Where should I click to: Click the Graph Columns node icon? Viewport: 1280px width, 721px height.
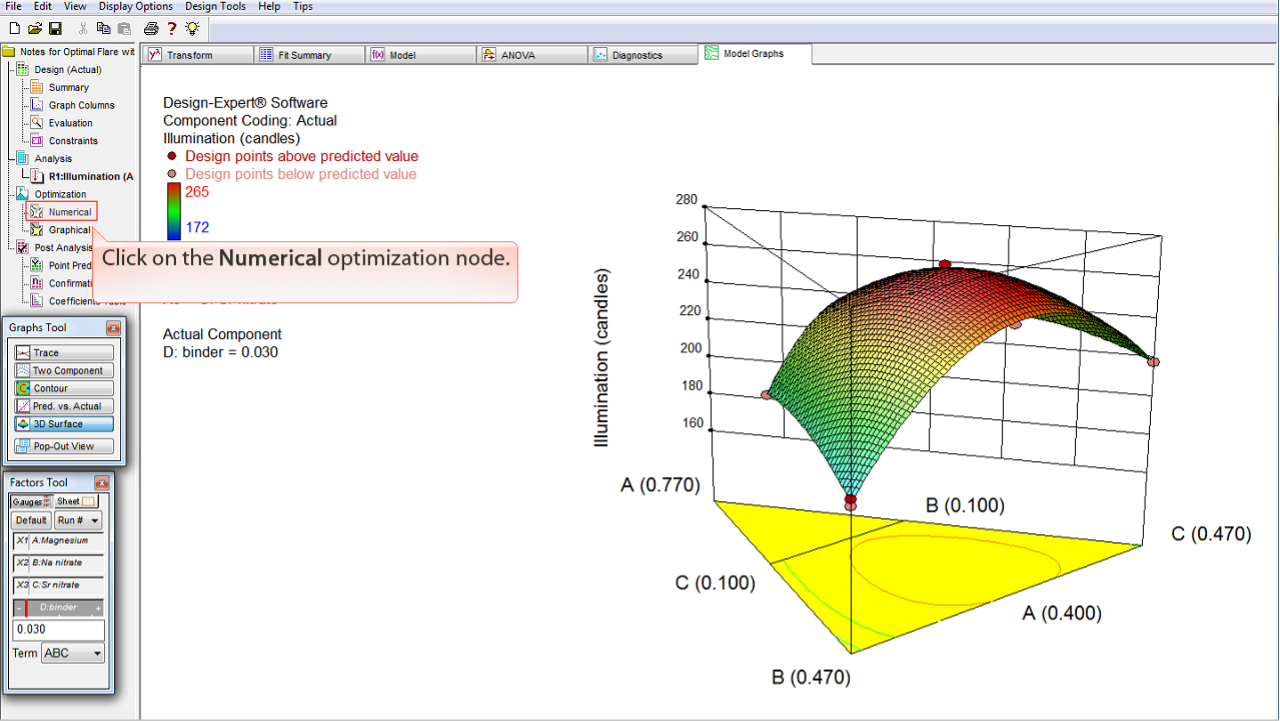tap(37, 105)
